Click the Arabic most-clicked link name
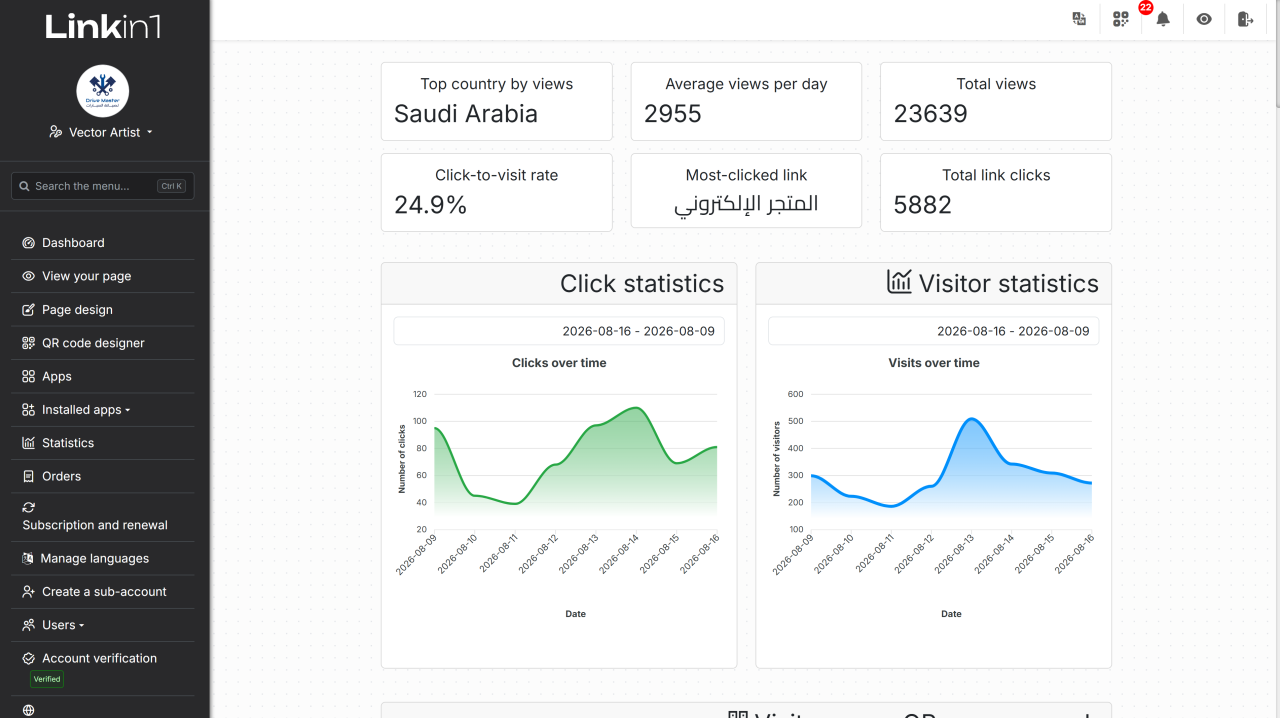Image resolution: width=1280 pixels, height=718 pixels. tap(746, 205)
